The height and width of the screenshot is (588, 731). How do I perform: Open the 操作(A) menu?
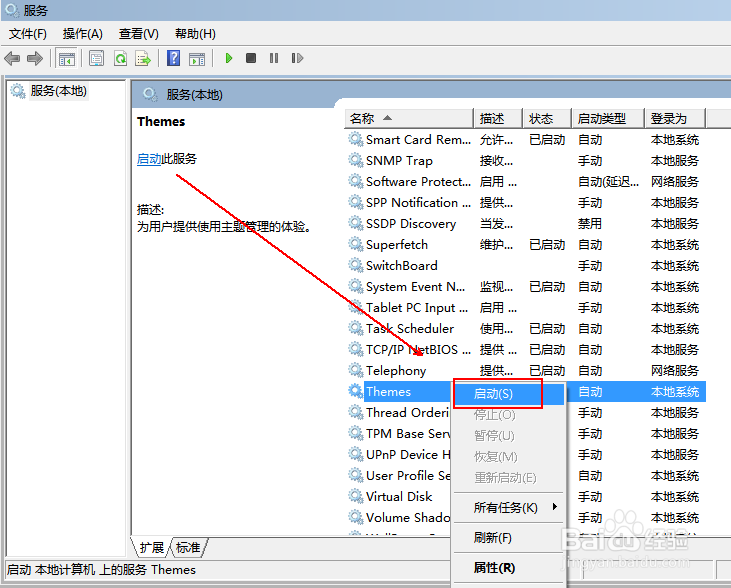tap(83, 34)
